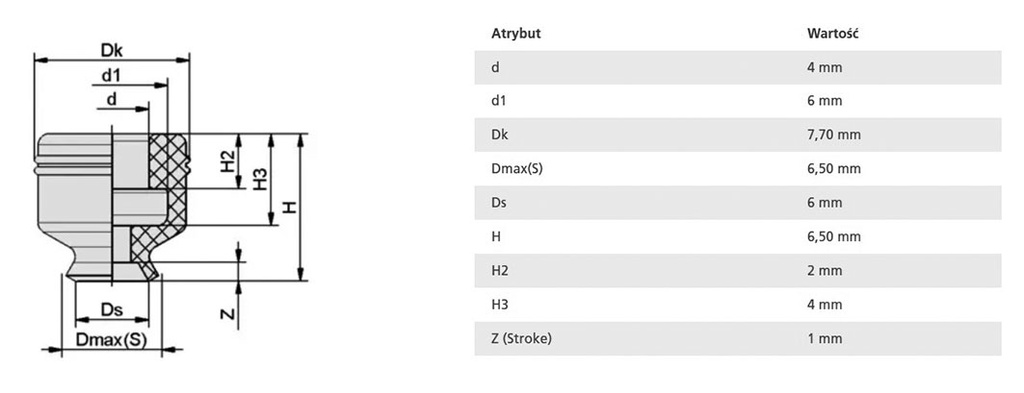This screenshot has width=1024, height=393.
Task: Select the H3 value 4 mm
Action: [x=825, y=305]
